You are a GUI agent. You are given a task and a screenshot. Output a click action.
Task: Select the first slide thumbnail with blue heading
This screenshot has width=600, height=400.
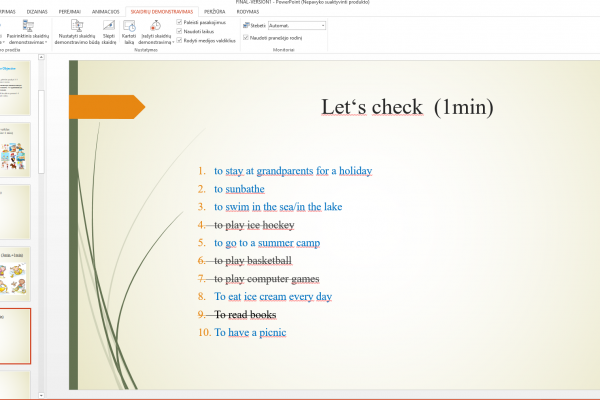(15, 88)
